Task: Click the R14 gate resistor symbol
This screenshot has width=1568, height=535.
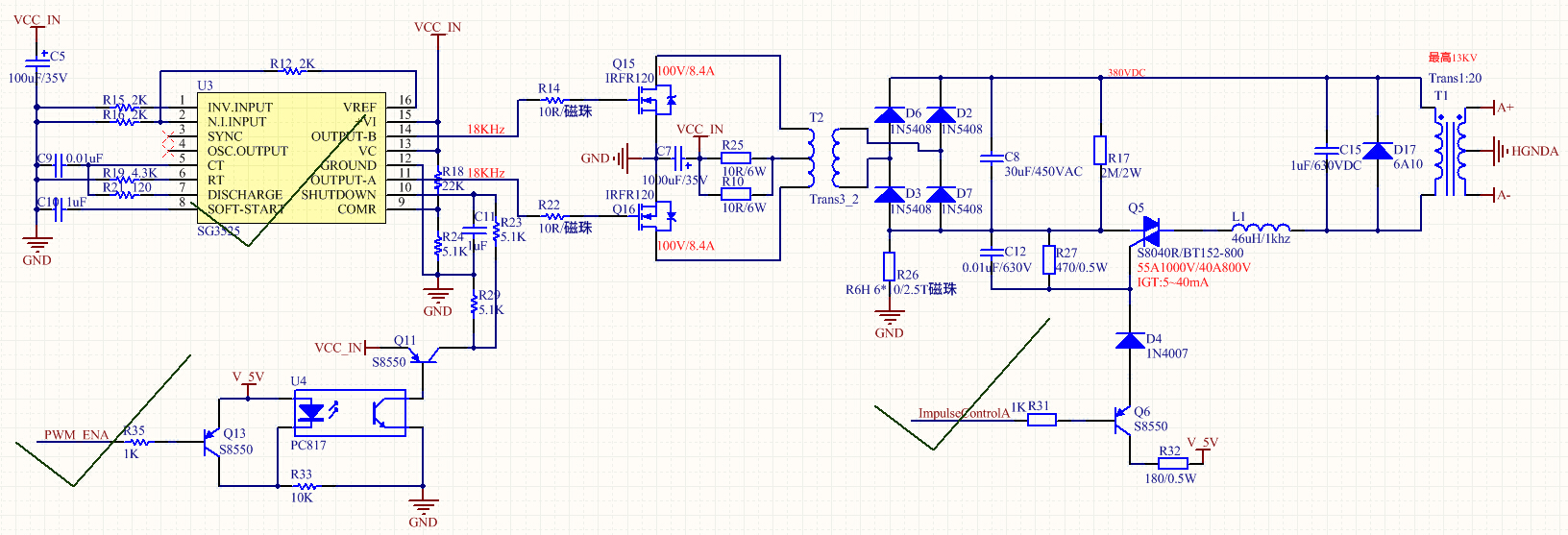Action: (x=553, y=99)
